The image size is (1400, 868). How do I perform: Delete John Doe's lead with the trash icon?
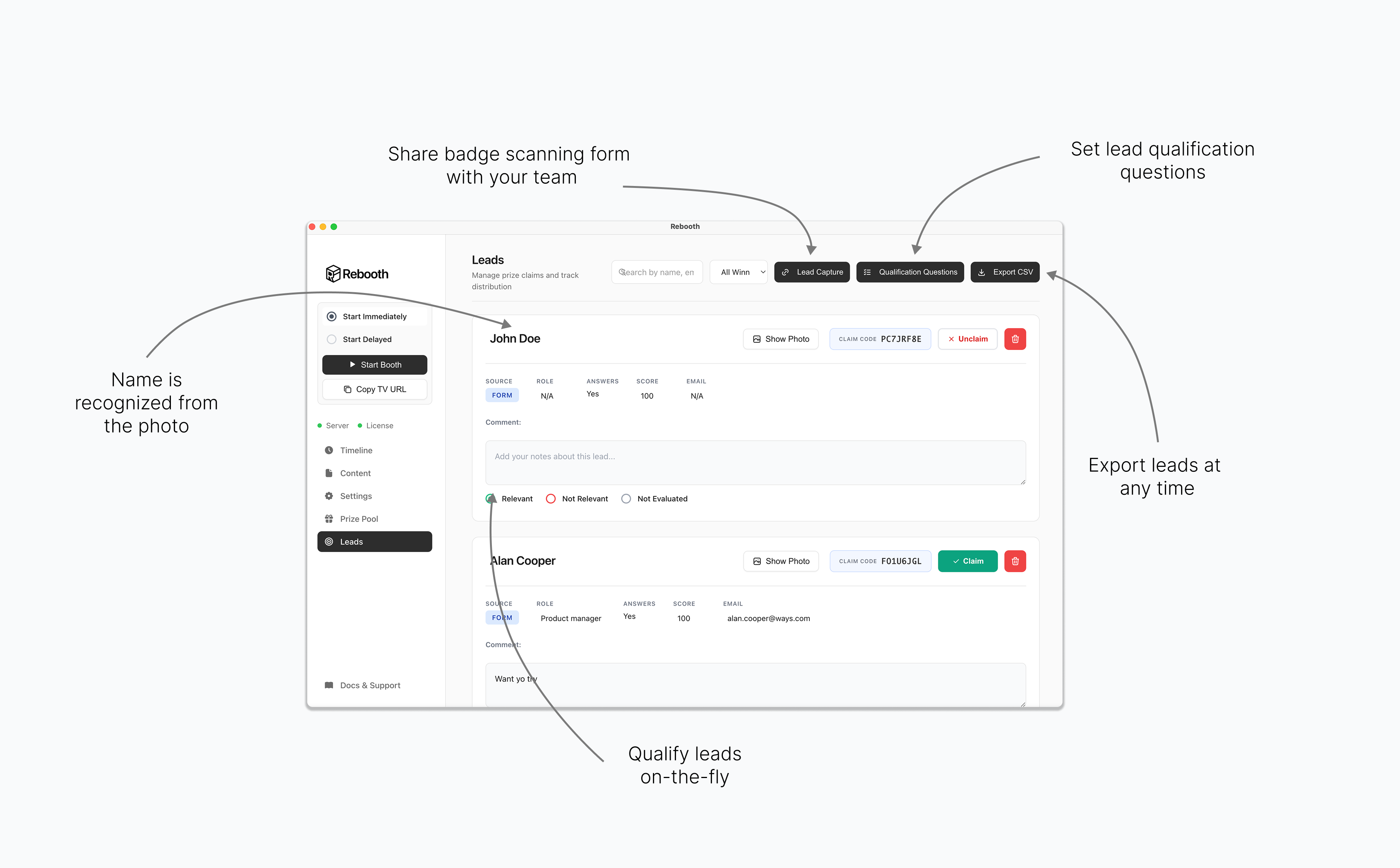(1015, 339)
